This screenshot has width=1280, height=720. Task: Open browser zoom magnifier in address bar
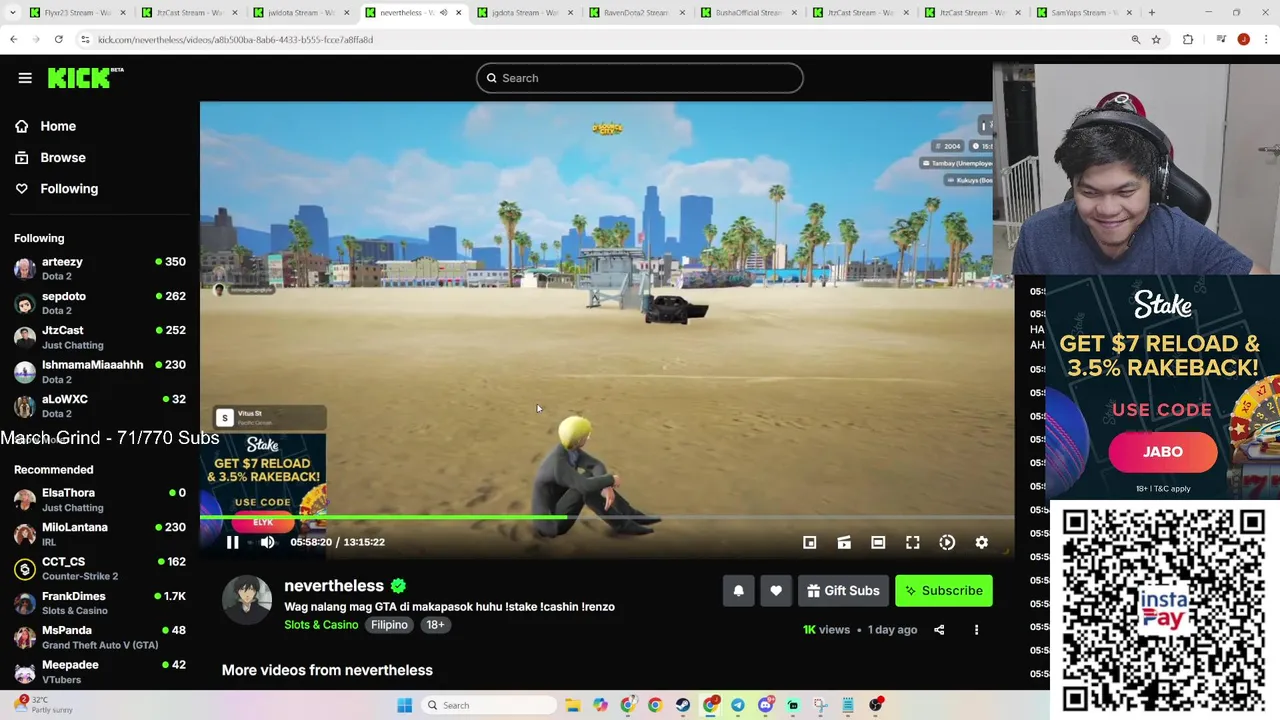click(x=1135, y=39)
